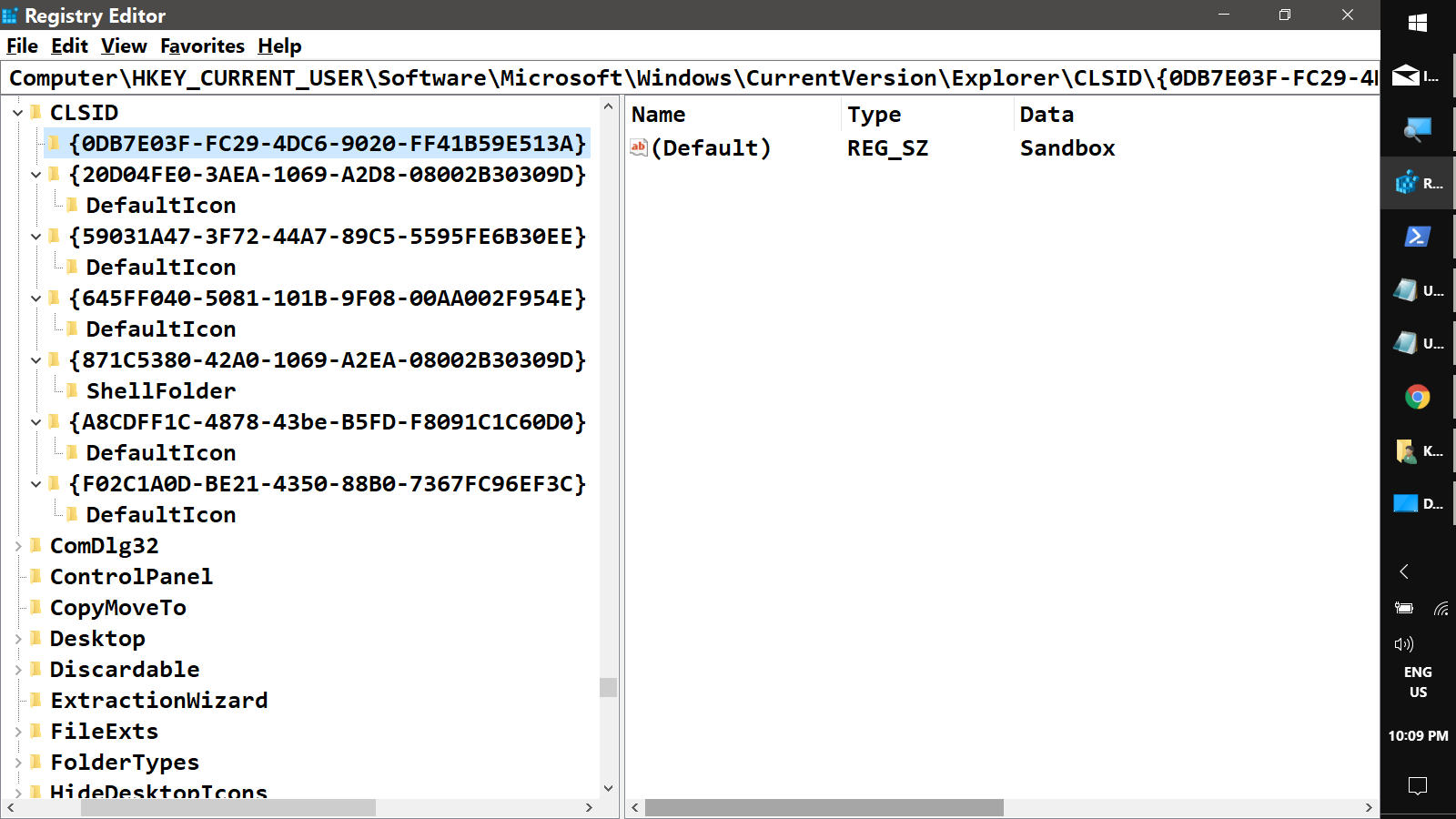Launch PowerShell from the taskbar
This screenshot has height=819, width=1456.
1418,237
